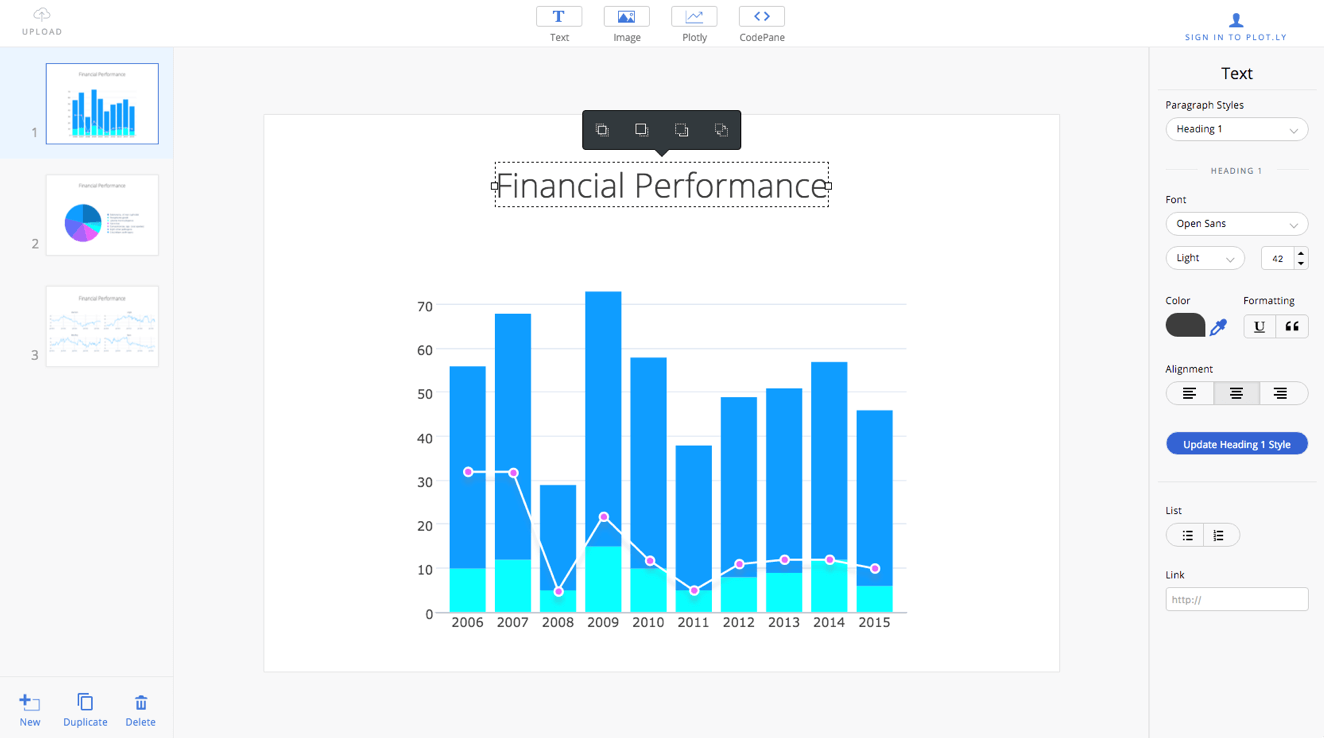Align text left
This screenshot has height=738, width=1324.
[x=1190, y=393]
